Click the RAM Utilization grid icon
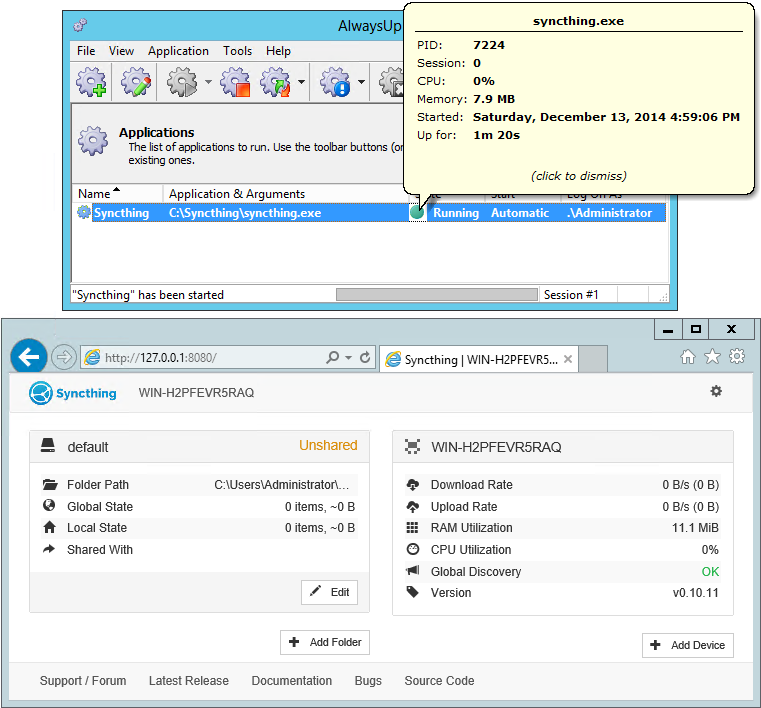 pyautogui.click(x=412, y=527)
